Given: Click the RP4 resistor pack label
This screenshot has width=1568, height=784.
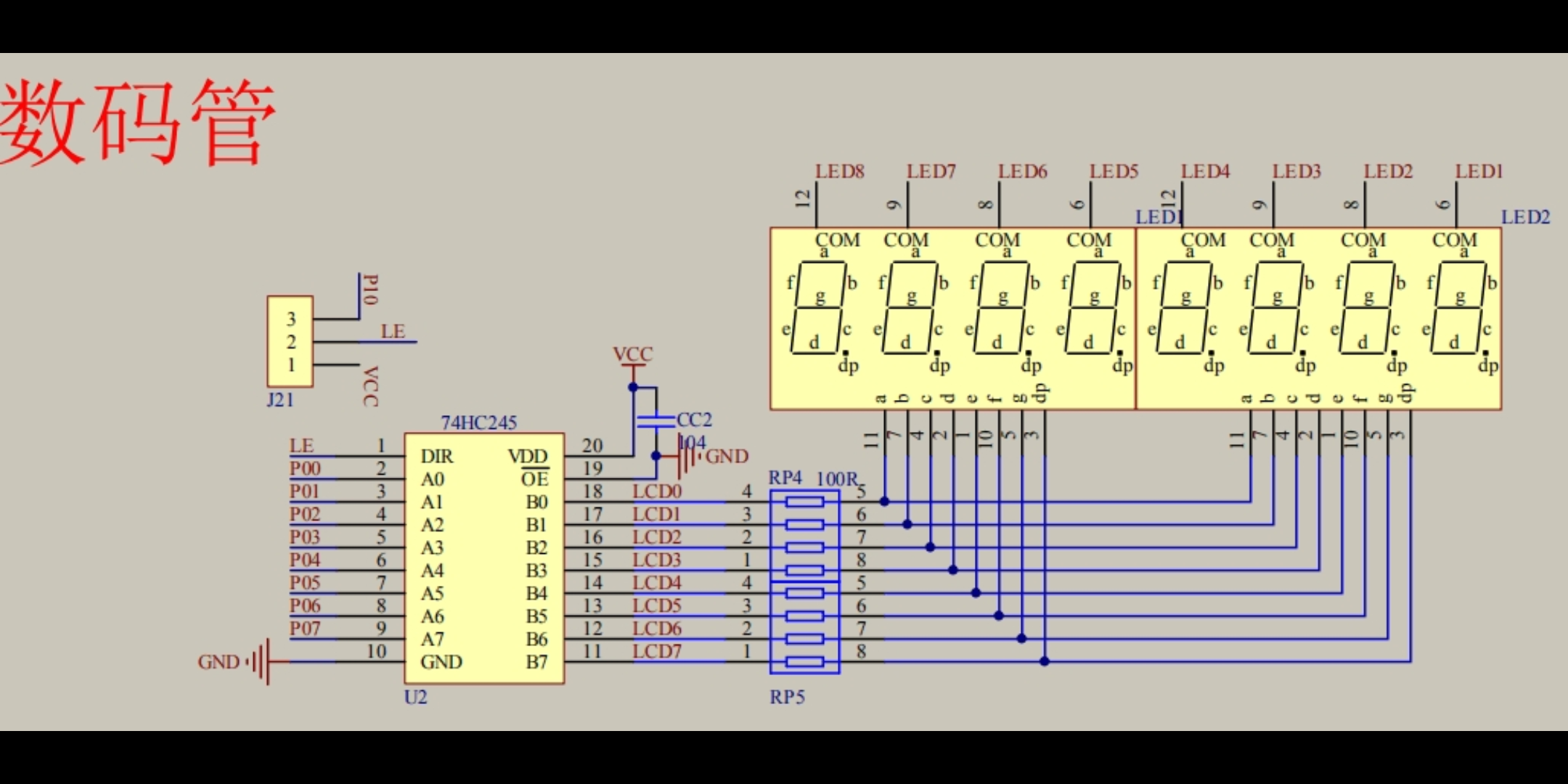Looking at the screenshot, I should [785, 478].
